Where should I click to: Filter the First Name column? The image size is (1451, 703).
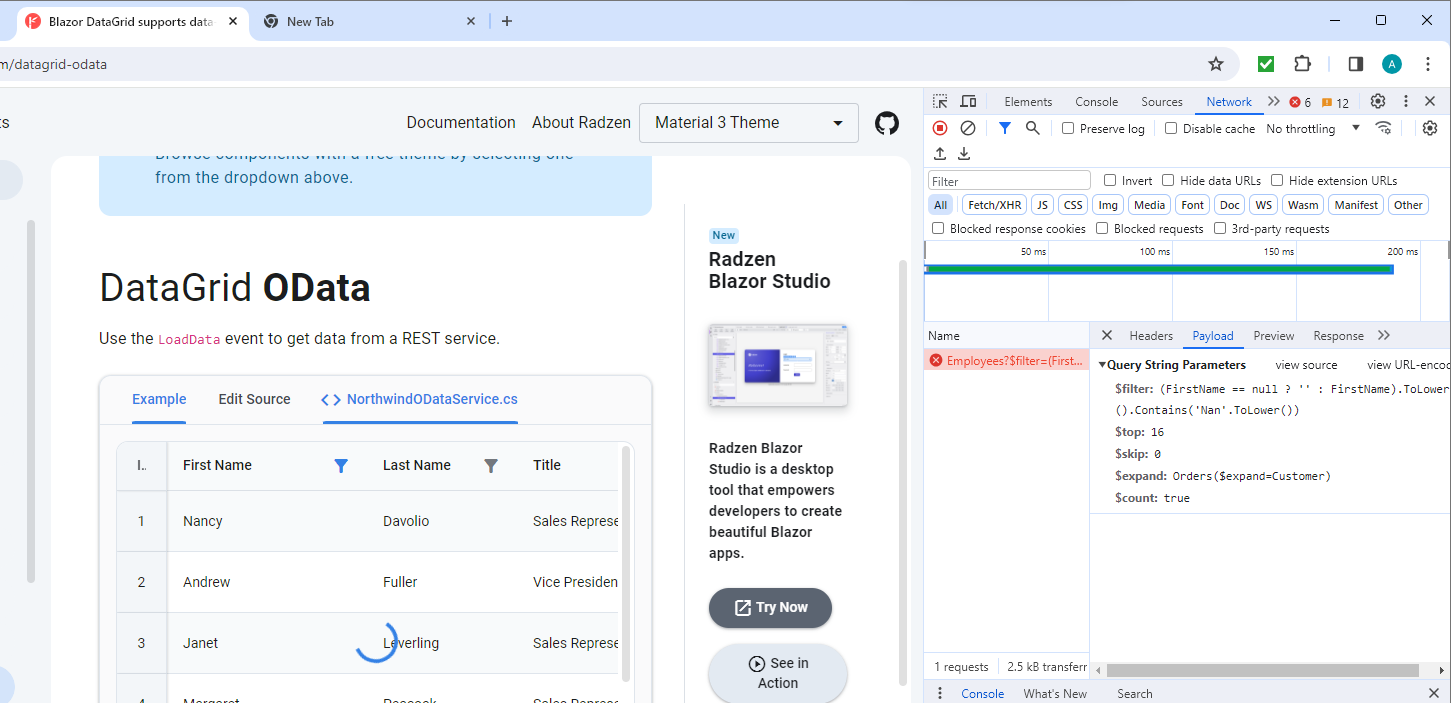[341, 466]
